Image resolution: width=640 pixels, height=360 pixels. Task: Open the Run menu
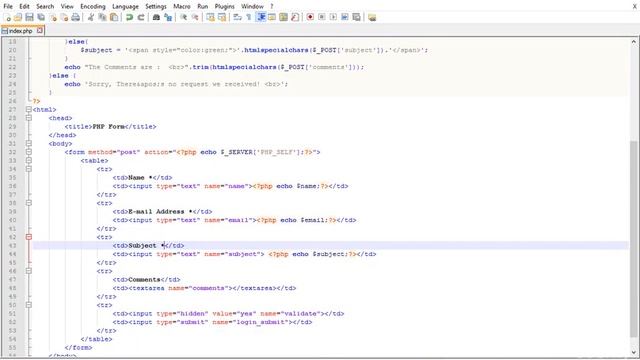[202, 6]
